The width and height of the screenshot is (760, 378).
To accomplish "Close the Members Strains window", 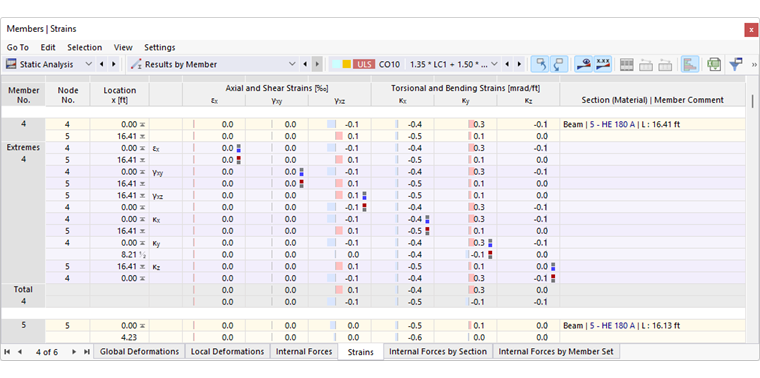I will point(751,30).
